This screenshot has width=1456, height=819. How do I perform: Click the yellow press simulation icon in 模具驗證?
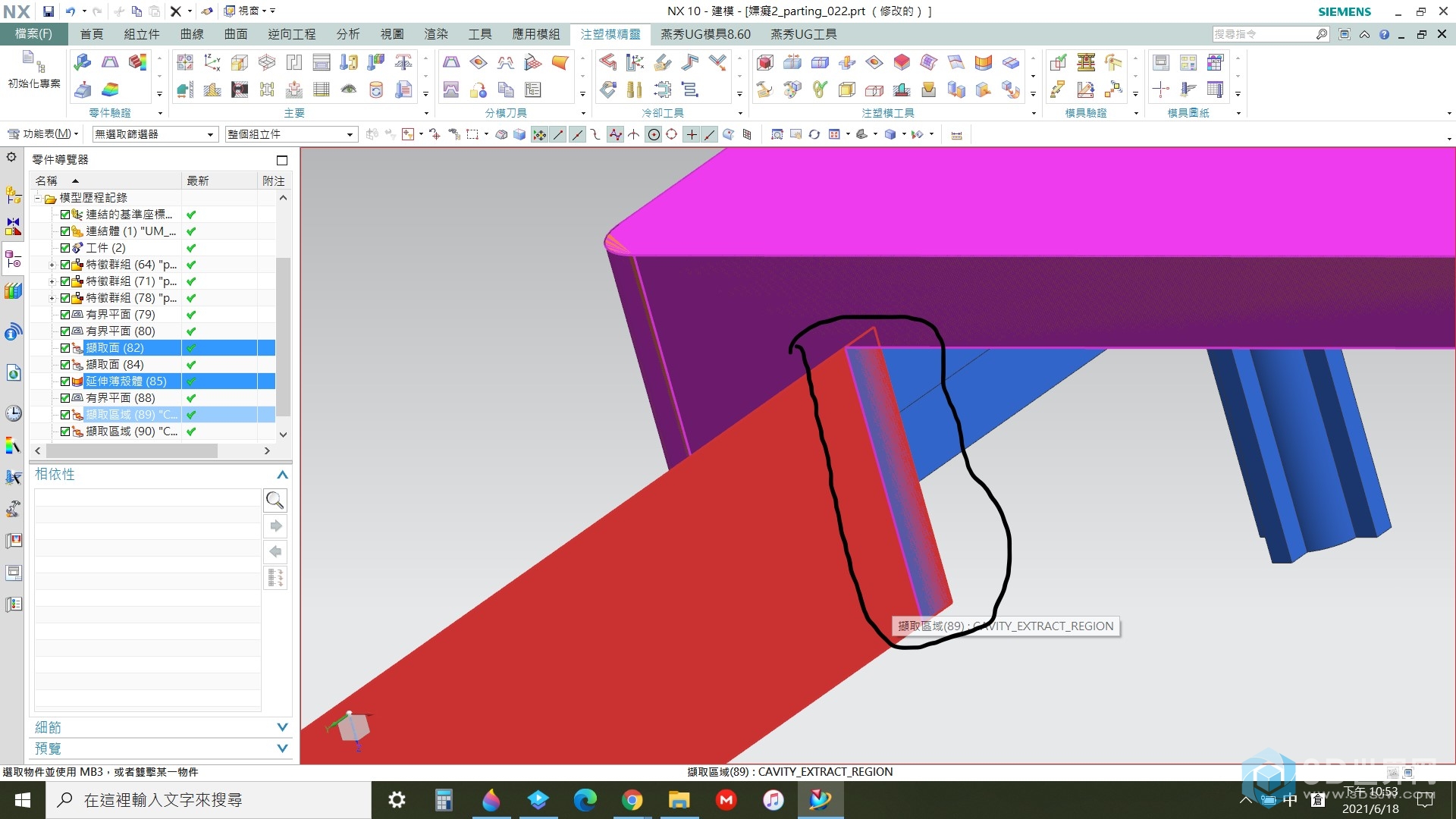tap(1086, 62)
